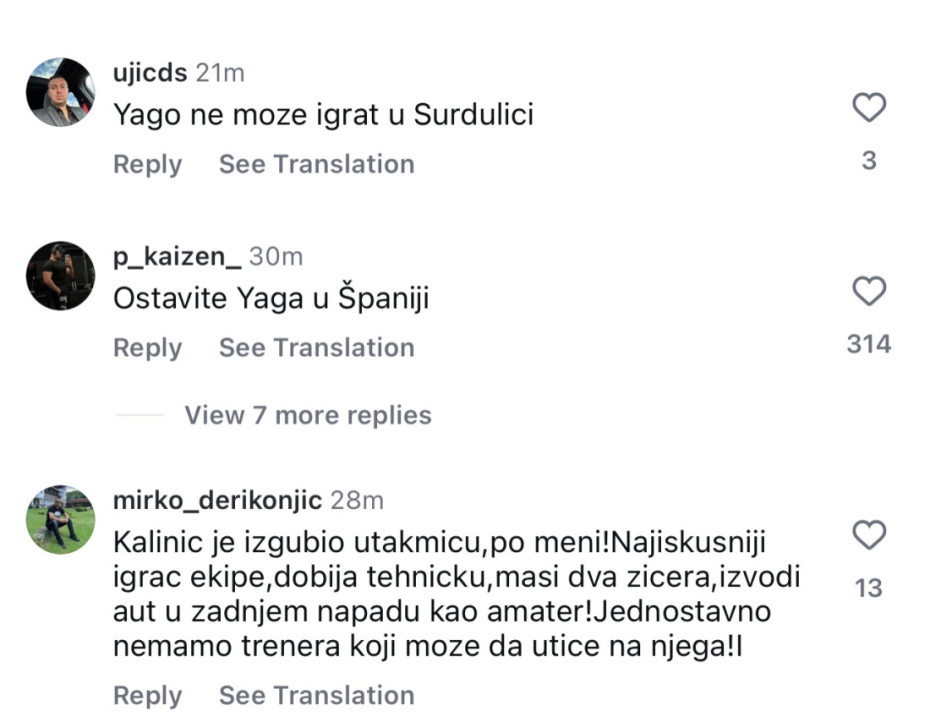View the 13 likes on mirko's comment
This screenshot has width=930, height=728.
[x=869, y=588]
